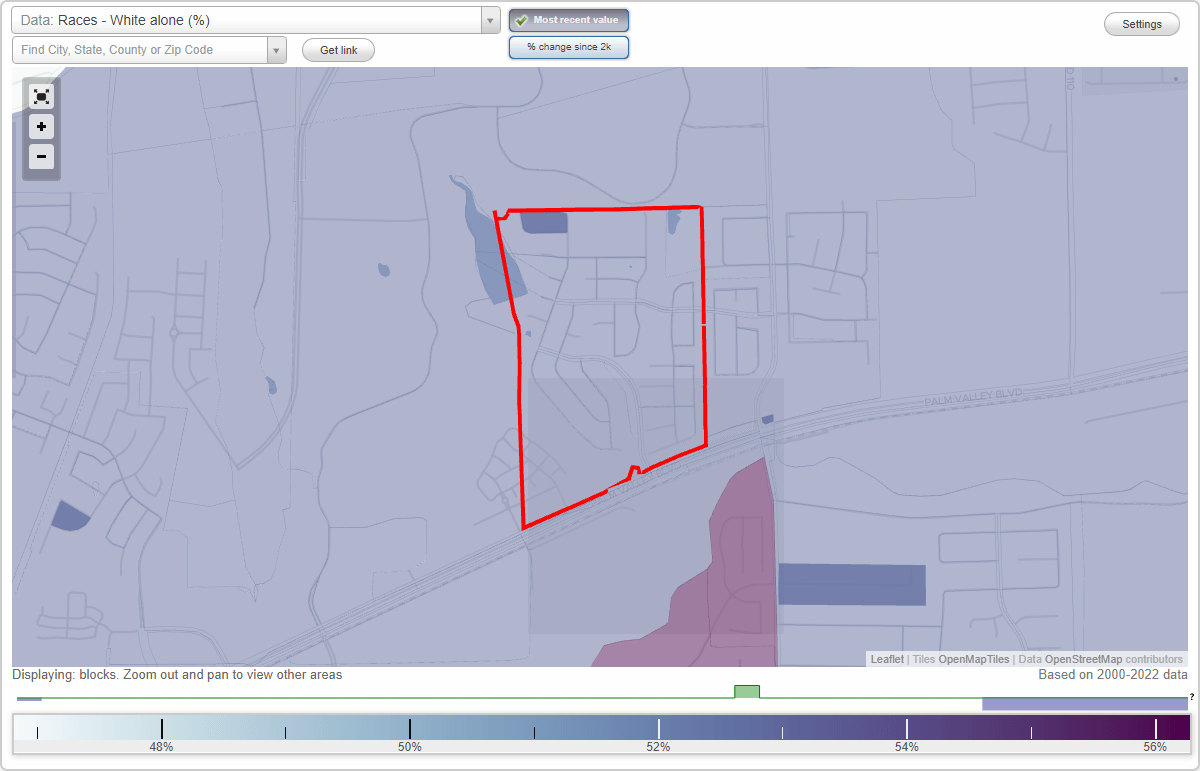Screen dimensions: 1200x771
Task: Click the Get link button
Action: (x=337, y=50)
